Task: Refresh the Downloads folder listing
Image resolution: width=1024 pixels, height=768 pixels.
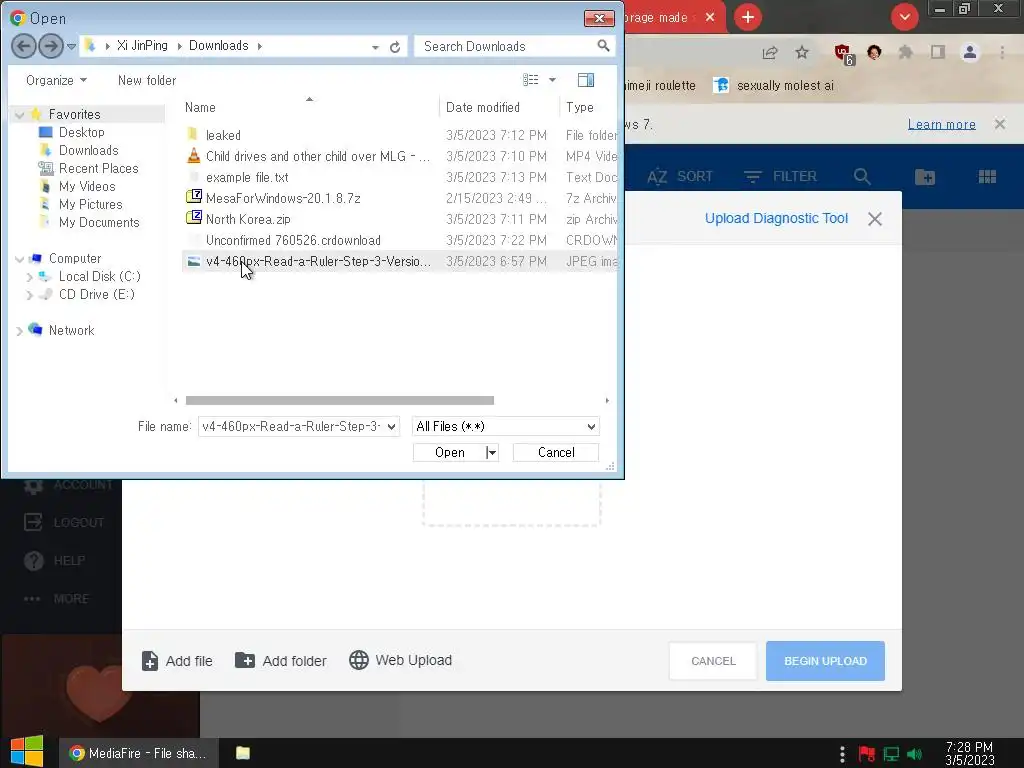Action: [395, 47]
